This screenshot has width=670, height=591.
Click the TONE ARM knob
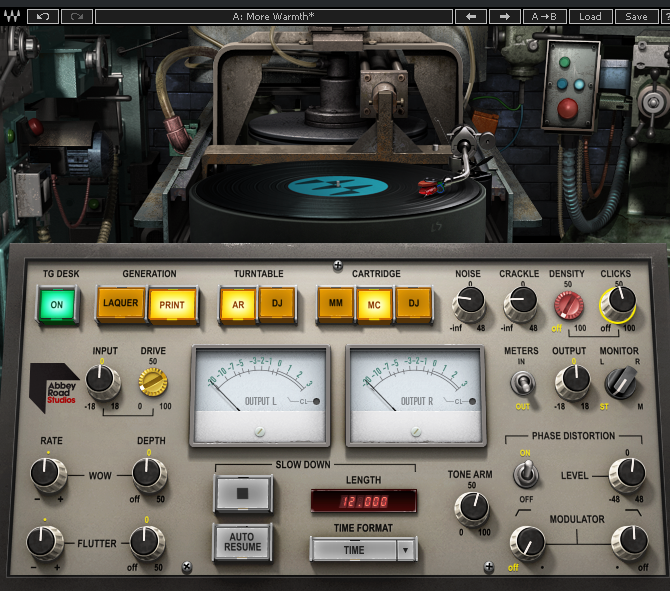pyautogui.click(x=473, y=509)
